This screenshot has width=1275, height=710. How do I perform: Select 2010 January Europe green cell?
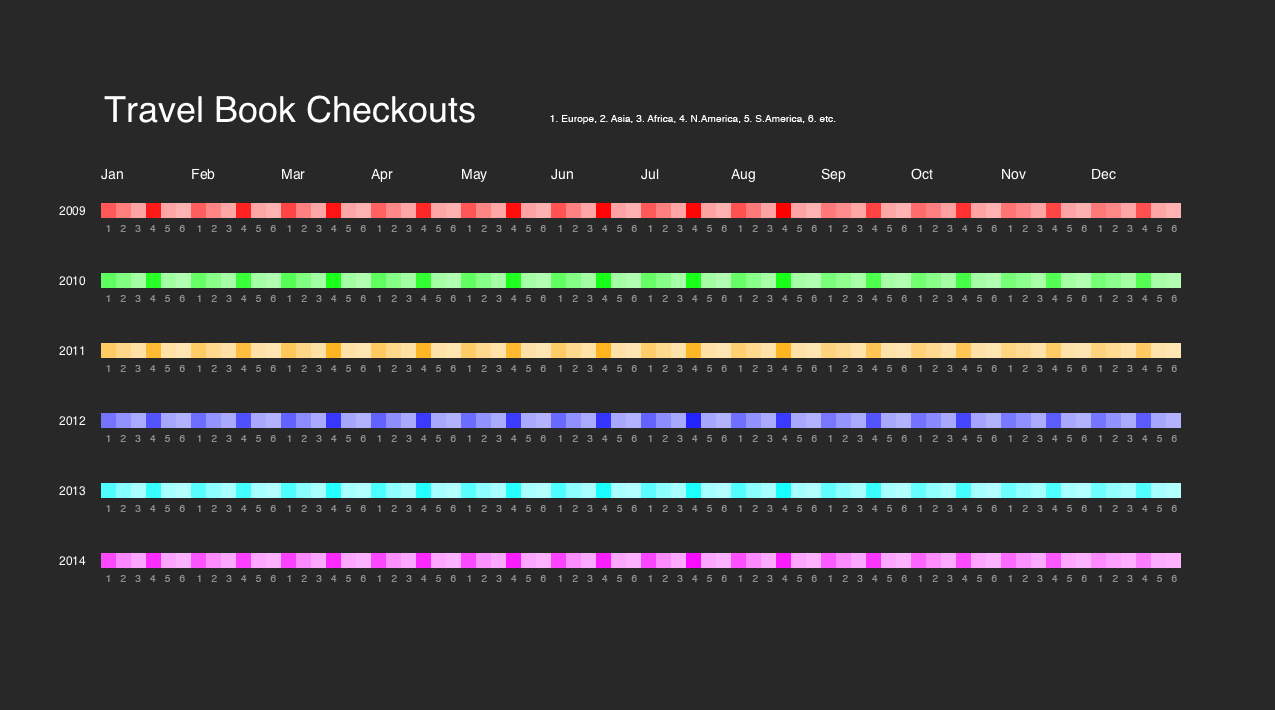(x=108, y=281)
